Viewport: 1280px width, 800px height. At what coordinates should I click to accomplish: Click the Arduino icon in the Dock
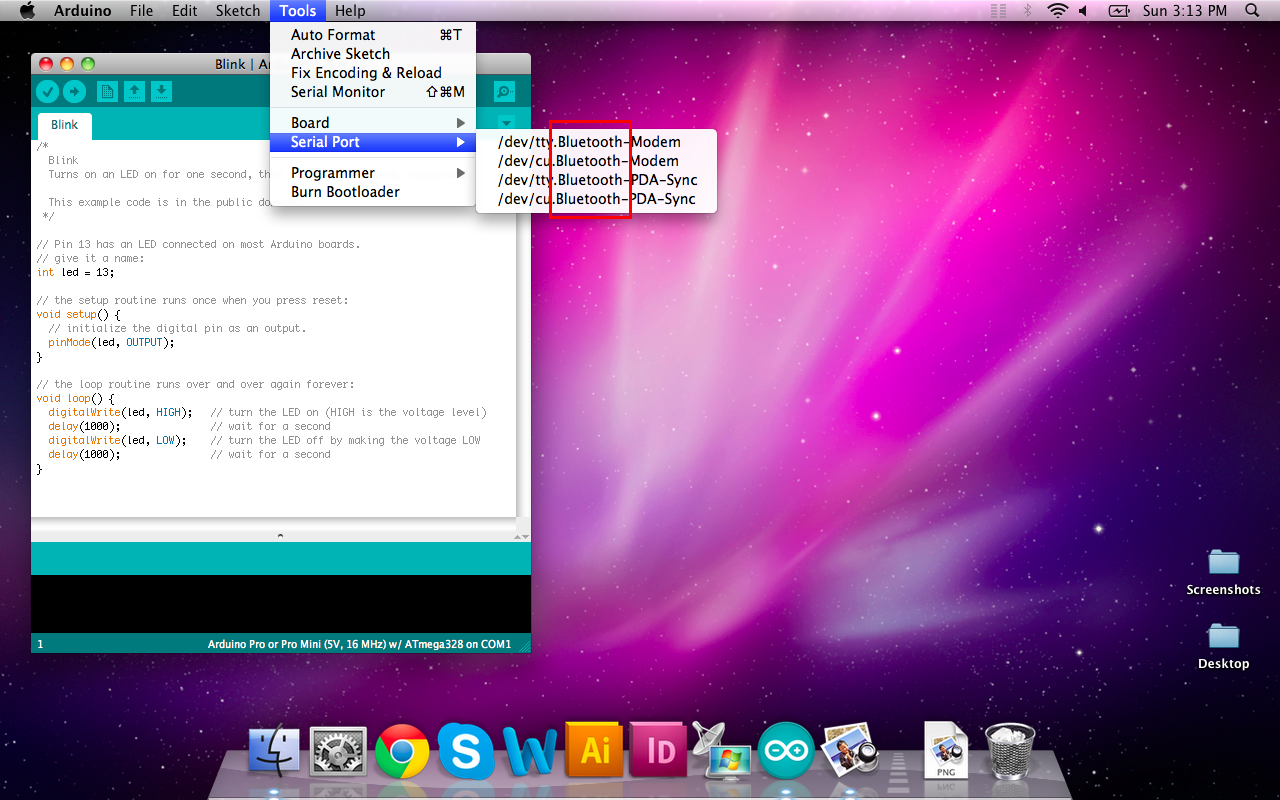[785, 752]
